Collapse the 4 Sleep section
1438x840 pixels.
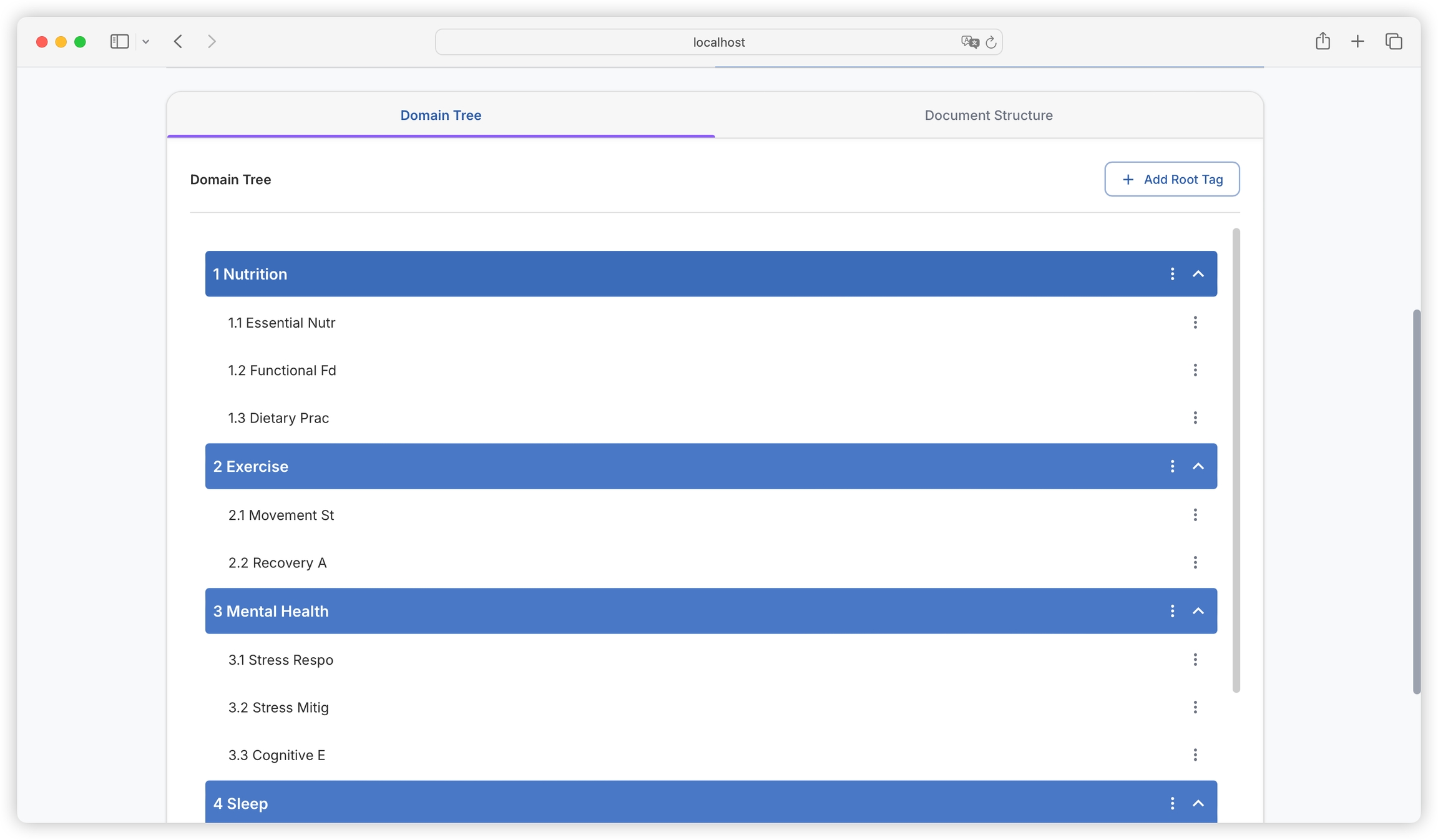[1198, 803]
